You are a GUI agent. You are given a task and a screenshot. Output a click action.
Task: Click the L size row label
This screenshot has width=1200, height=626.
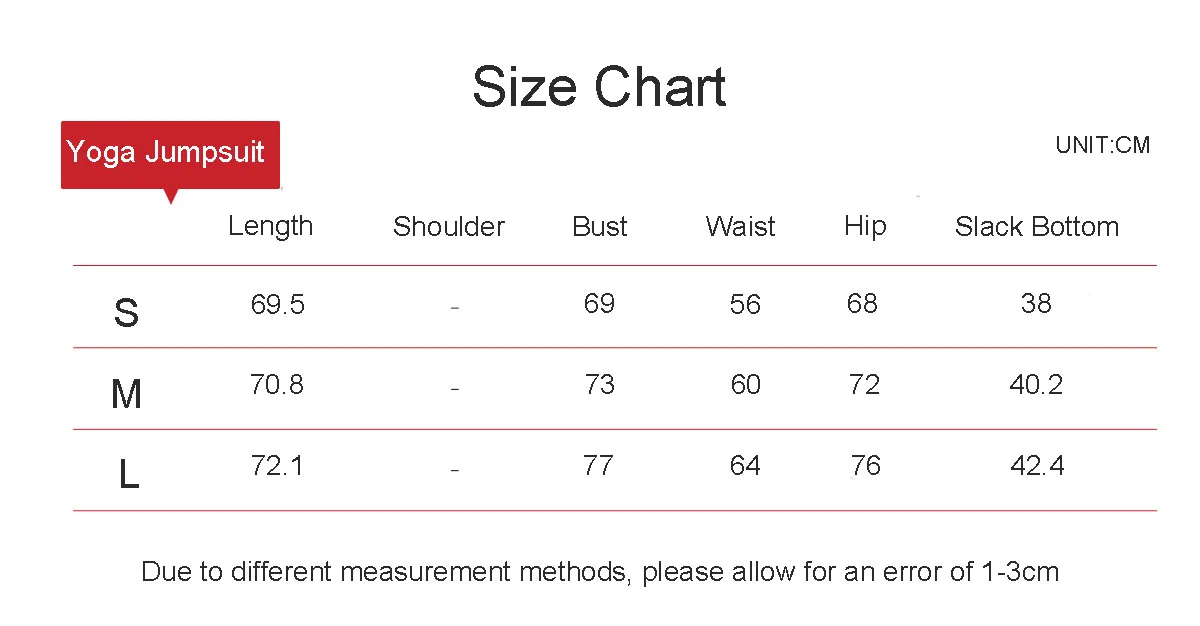128,475
